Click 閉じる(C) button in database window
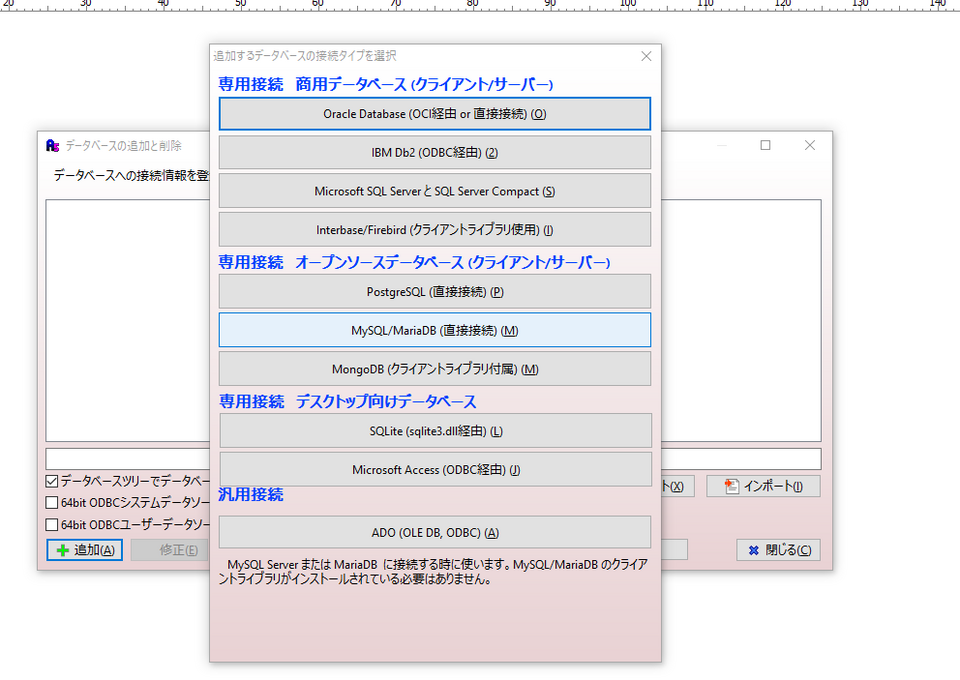960x680 pixels. click(779, 550)
